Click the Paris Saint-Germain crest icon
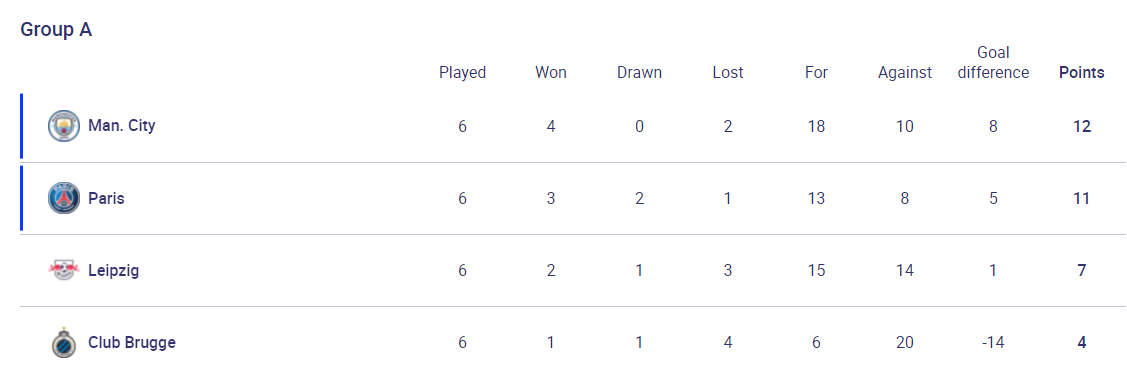This screenshot has height=392, width=1127. click(x=64, y=198)
